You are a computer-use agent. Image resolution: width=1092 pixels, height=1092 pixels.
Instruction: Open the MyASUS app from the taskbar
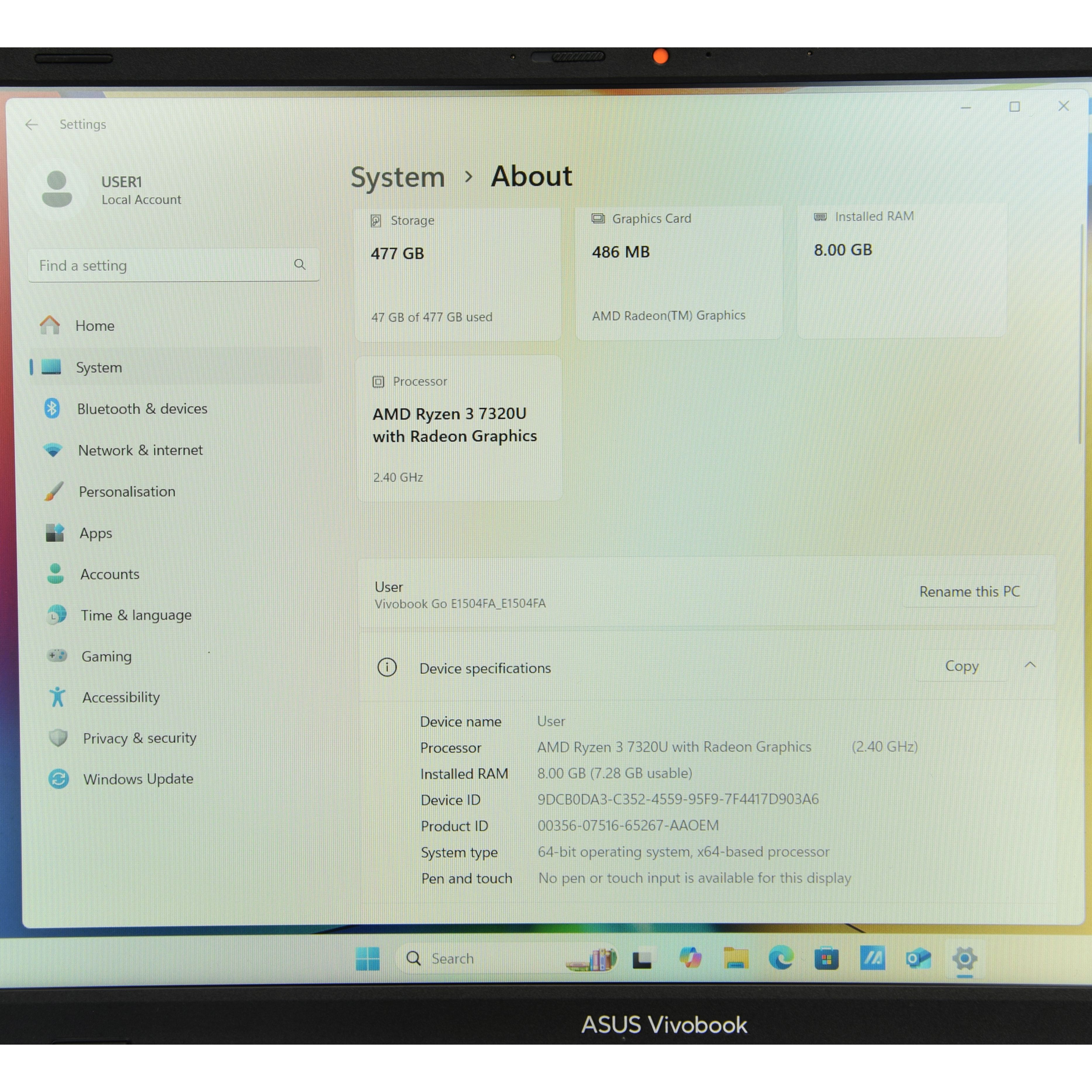(872, 959)
